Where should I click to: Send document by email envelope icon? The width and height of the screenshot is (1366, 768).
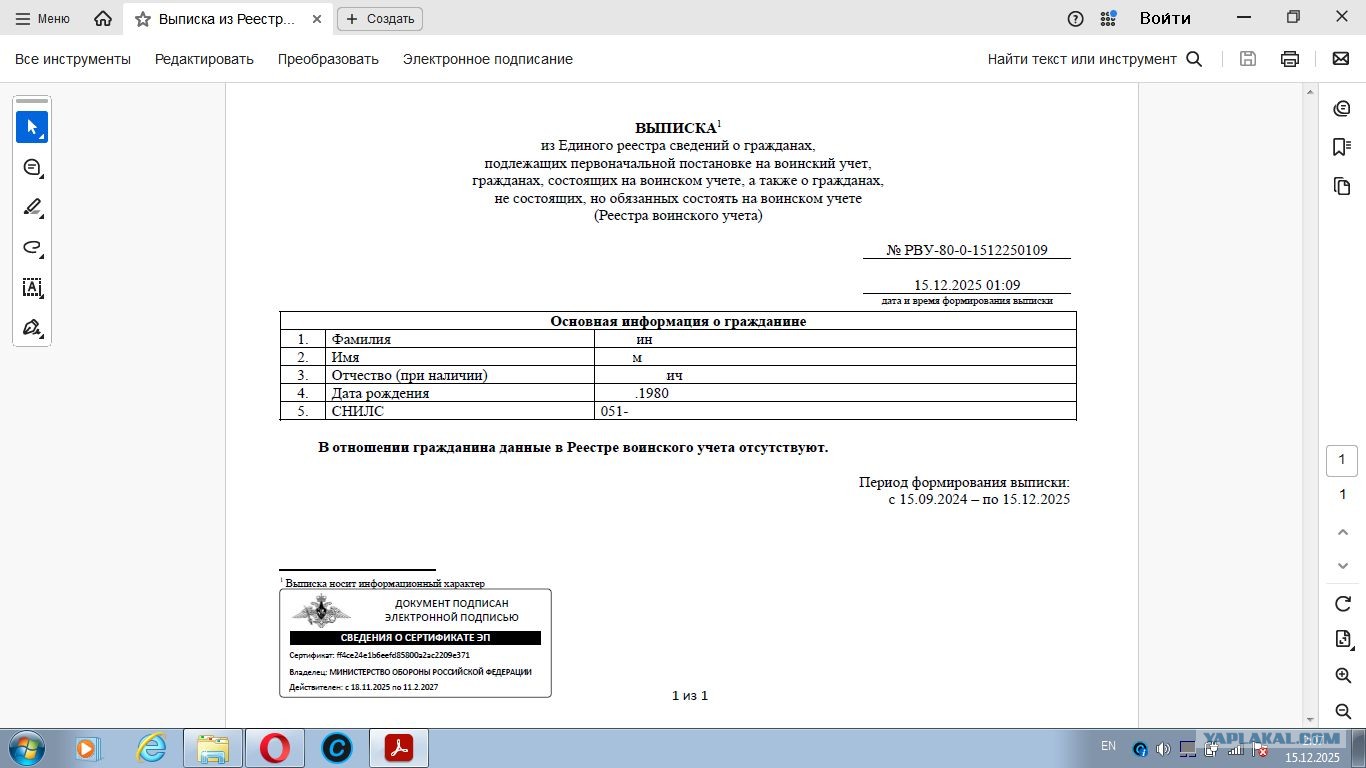coord(1341,59)
